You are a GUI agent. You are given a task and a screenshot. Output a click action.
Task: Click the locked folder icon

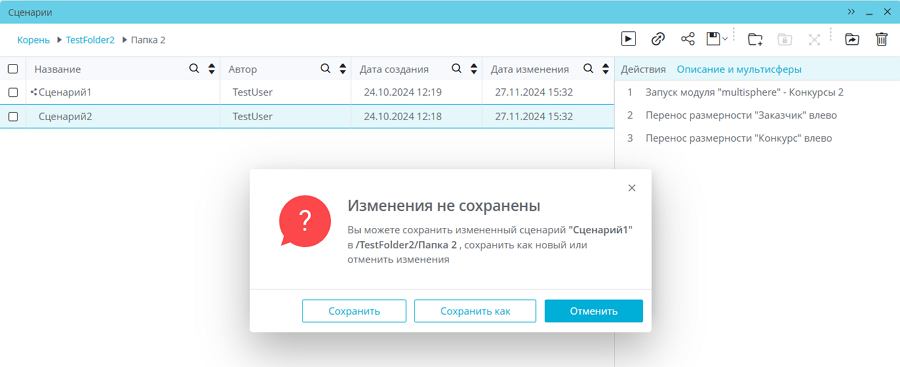click(784, 39)
